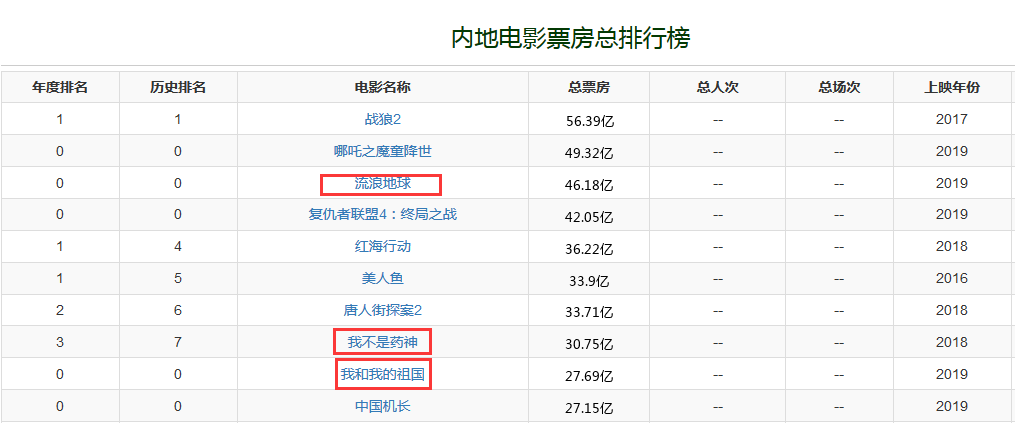Click the 总场次 column header
The height and width of the screenshot is (423, 1015).
pos(839,87)
